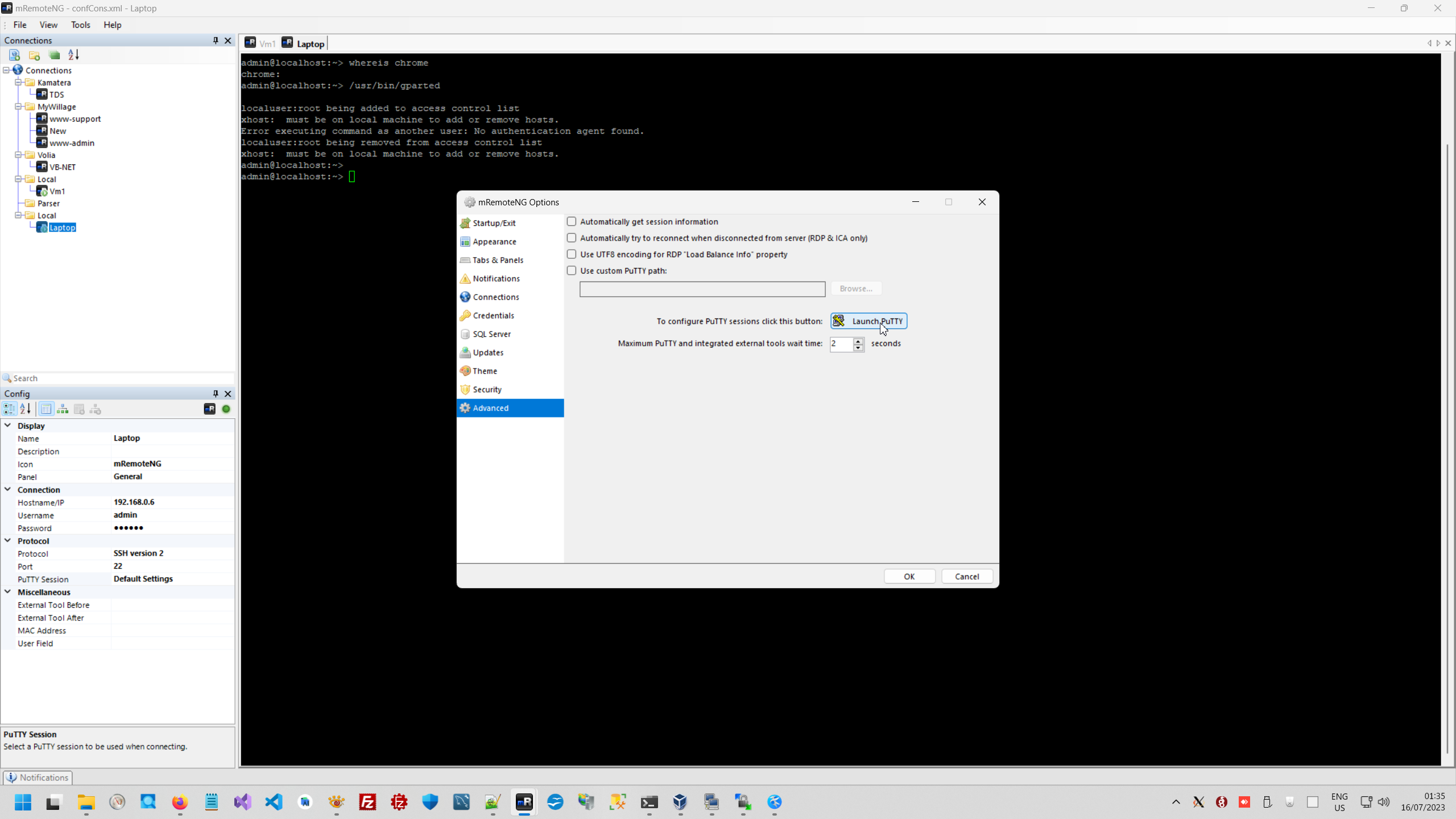Image resolution: width=1456 pixels, height=819 pixels.
Task: Click the Search field in Connections panel
Action: (57, 378)
